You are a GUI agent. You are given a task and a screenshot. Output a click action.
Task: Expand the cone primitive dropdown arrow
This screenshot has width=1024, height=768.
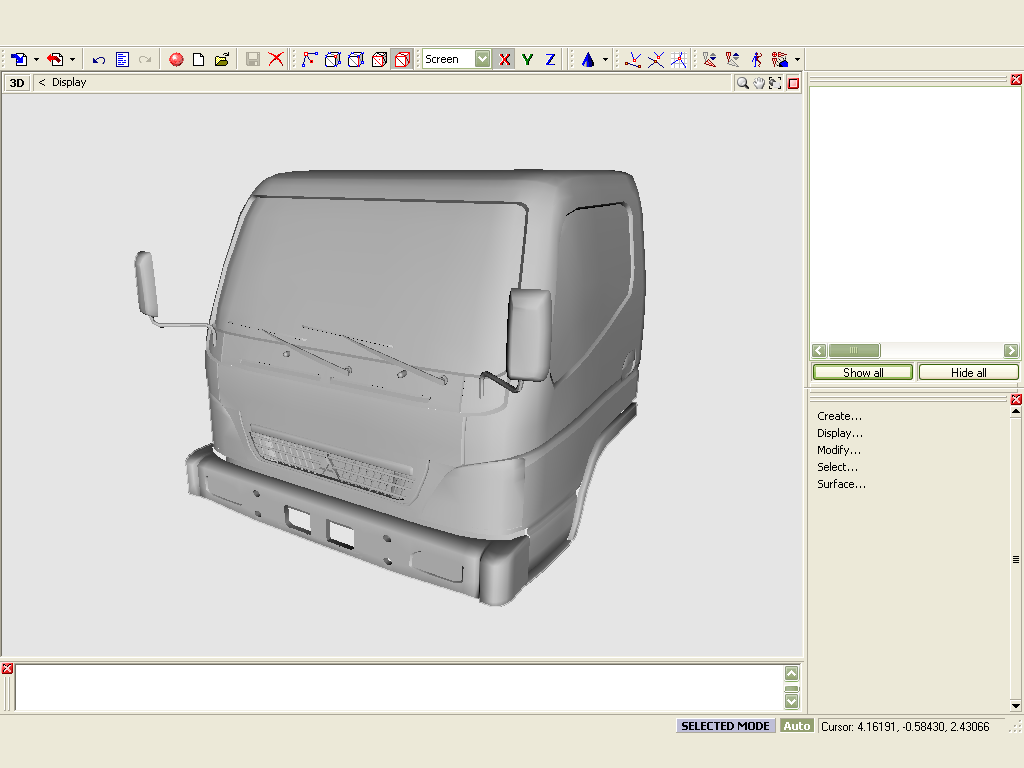605,59
